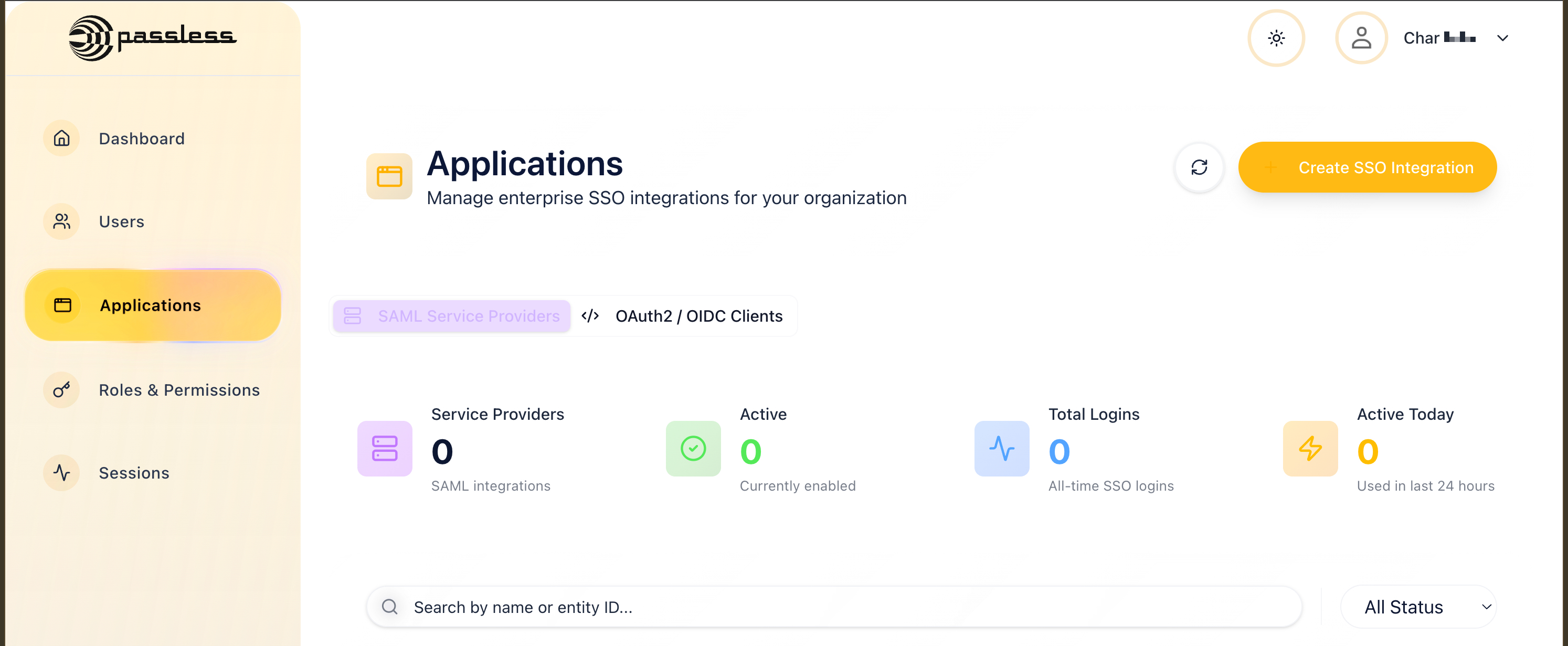Click the user avatar icon

(x=1361, y=38)
